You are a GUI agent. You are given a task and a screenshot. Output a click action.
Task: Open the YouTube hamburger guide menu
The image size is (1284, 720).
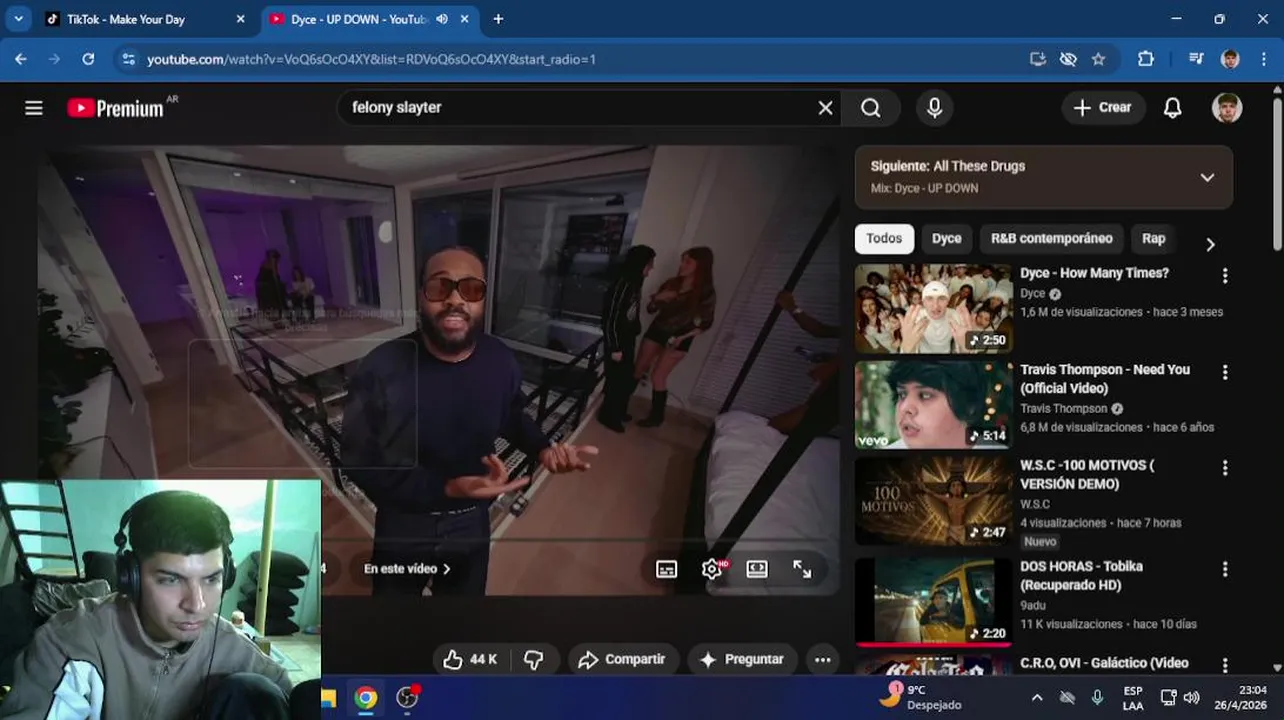click(x=34, y=108)
